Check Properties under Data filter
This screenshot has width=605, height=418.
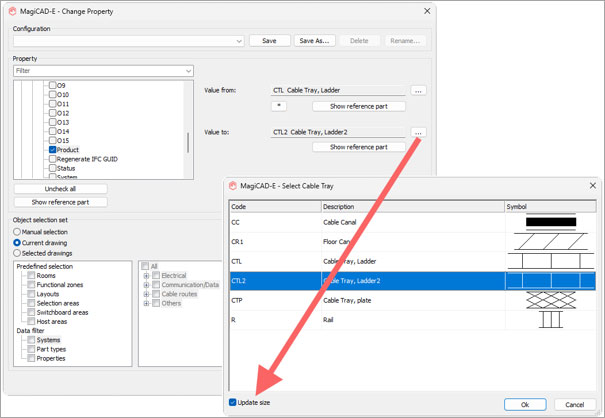coord(31,358)
